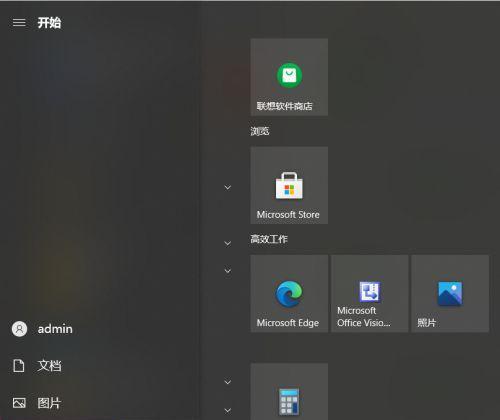Screen dimensions: 500x420
Task: Click the admin user avatar icon
Action: tap(20, 329)
